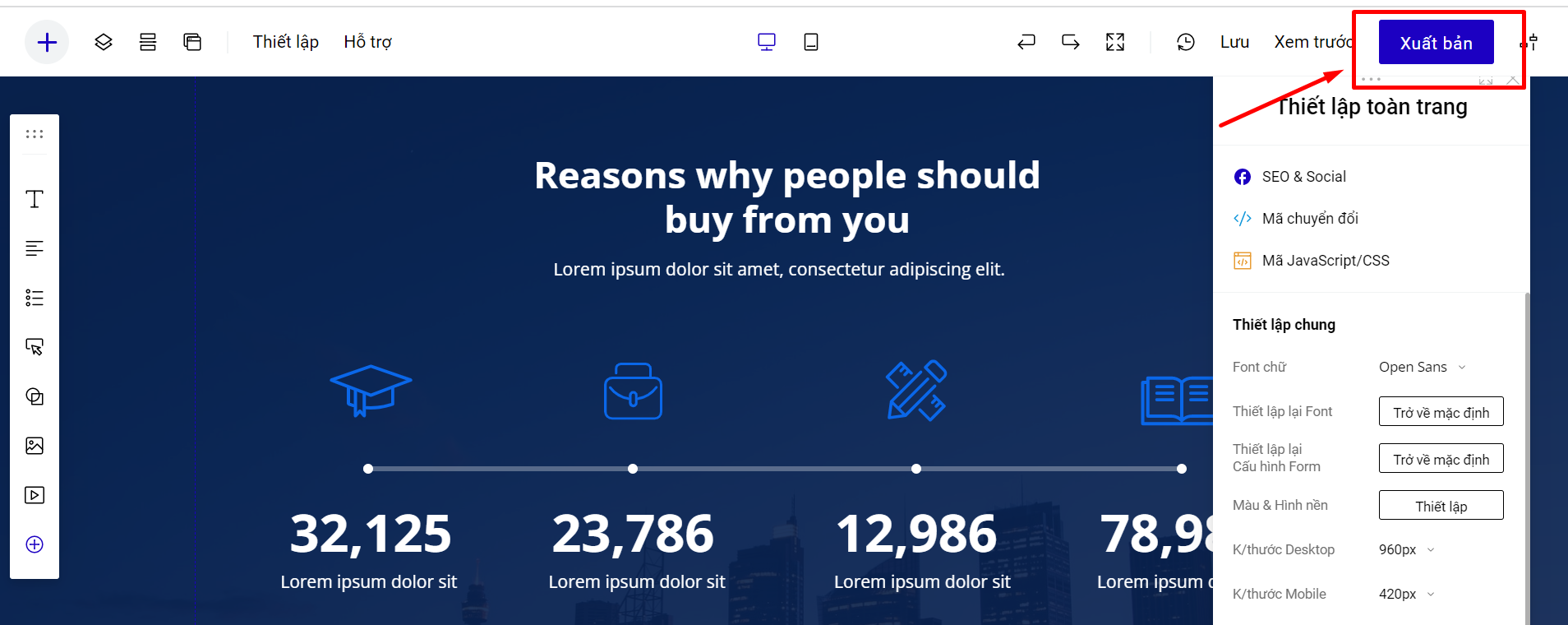Open Màu & Hình nền Thiết lập button
This screenshot has height=625, width=1568.
point(1441,506)
